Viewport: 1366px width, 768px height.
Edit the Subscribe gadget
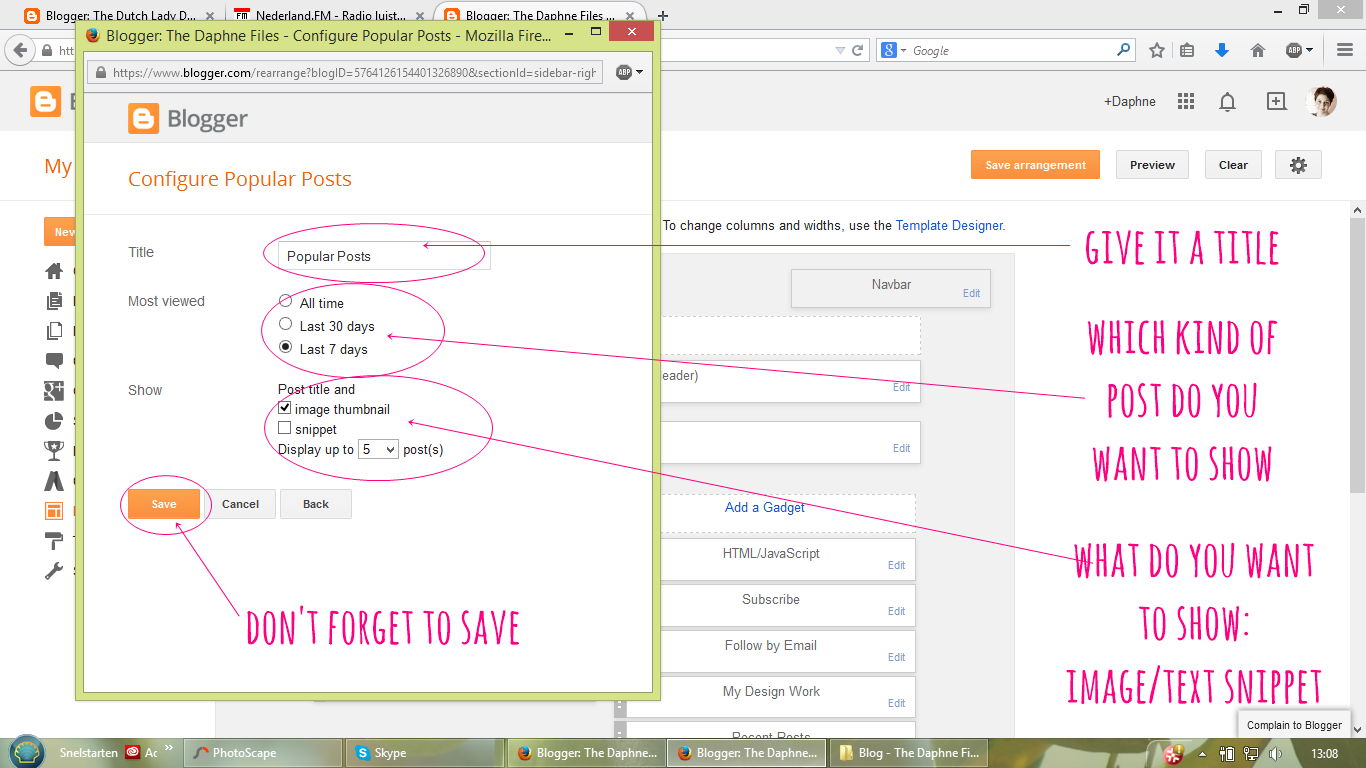tap(896, 611)
